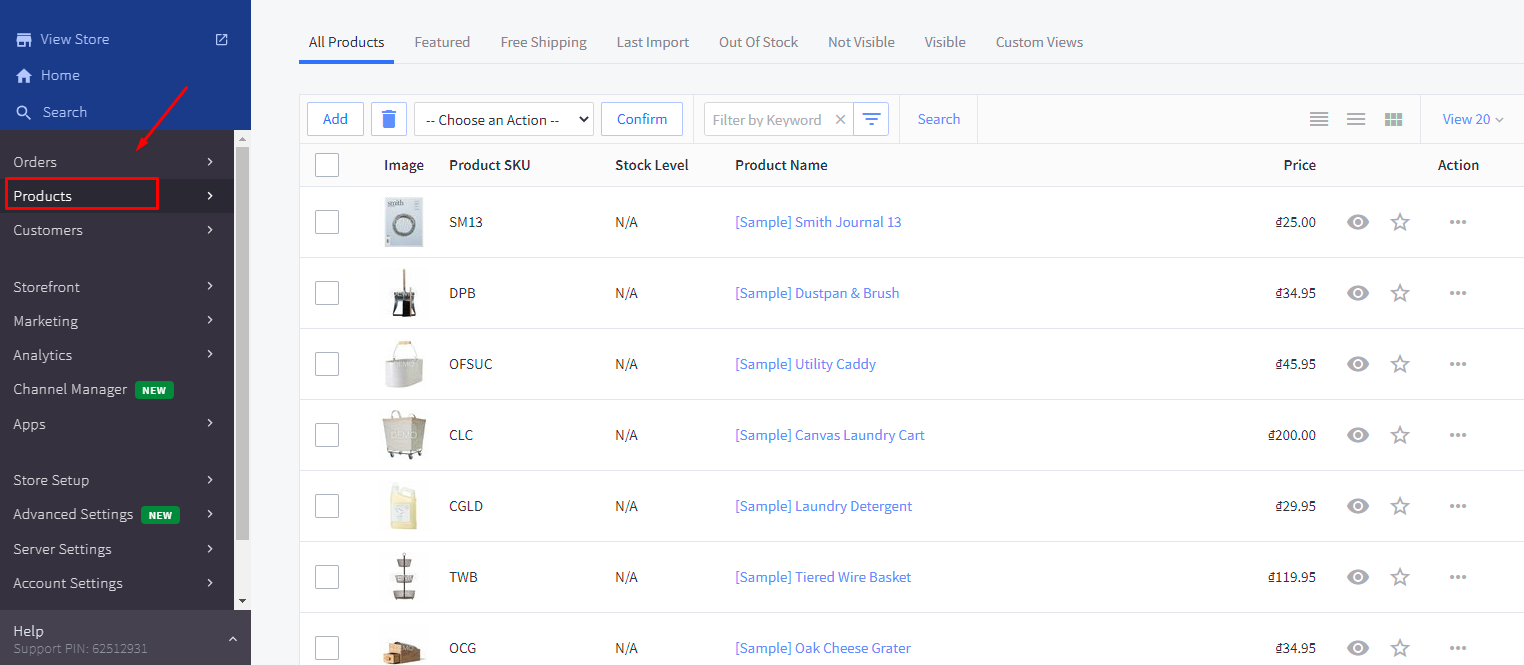1524x665 pixels.
Task: Feature the Canvas Laundry Cart with star
Action: point(1399,435)
